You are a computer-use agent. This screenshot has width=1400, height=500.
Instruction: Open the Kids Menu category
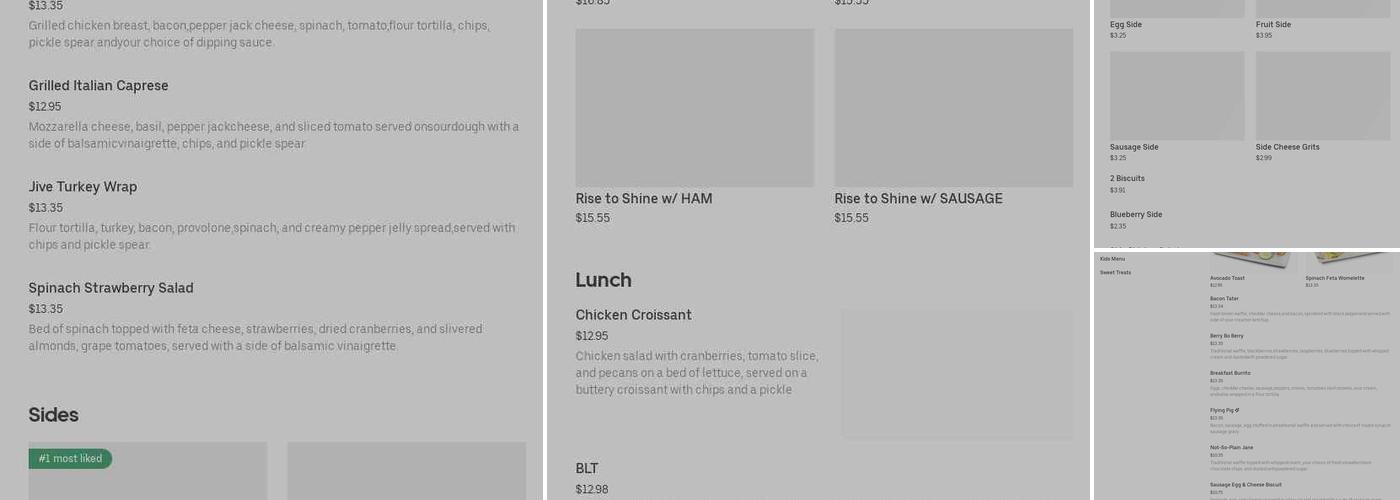(1112, 259)
